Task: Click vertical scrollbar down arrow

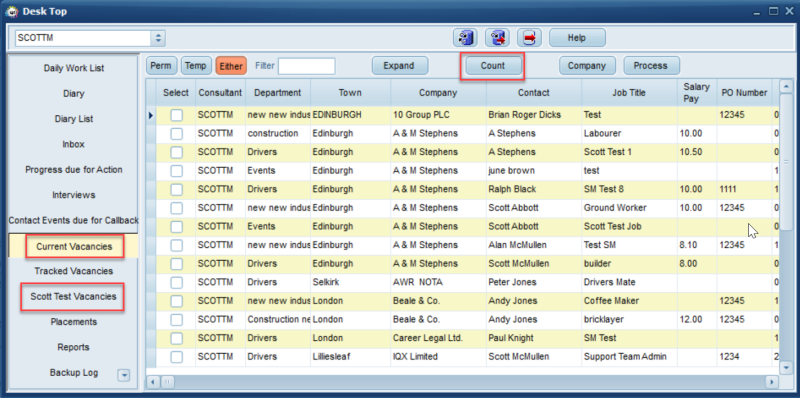Action: coord(786,367)
